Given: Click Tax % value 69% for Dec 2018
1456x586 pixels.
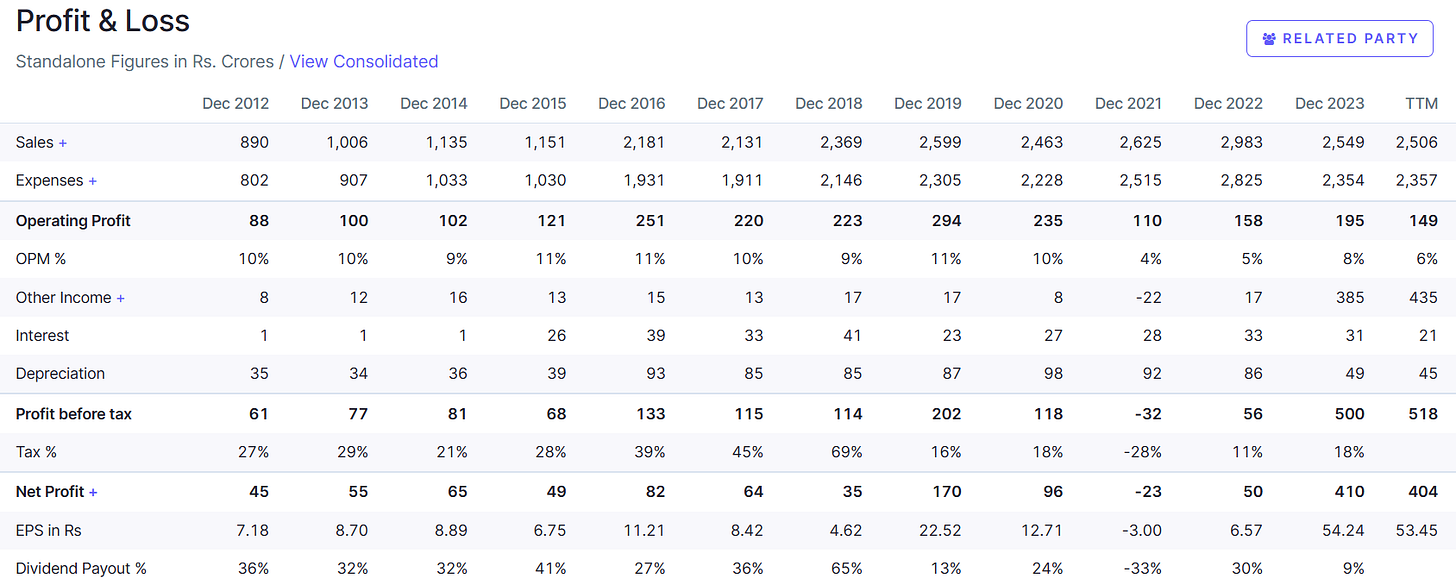Looking at the screenshot, I should [x=846, y=452].
